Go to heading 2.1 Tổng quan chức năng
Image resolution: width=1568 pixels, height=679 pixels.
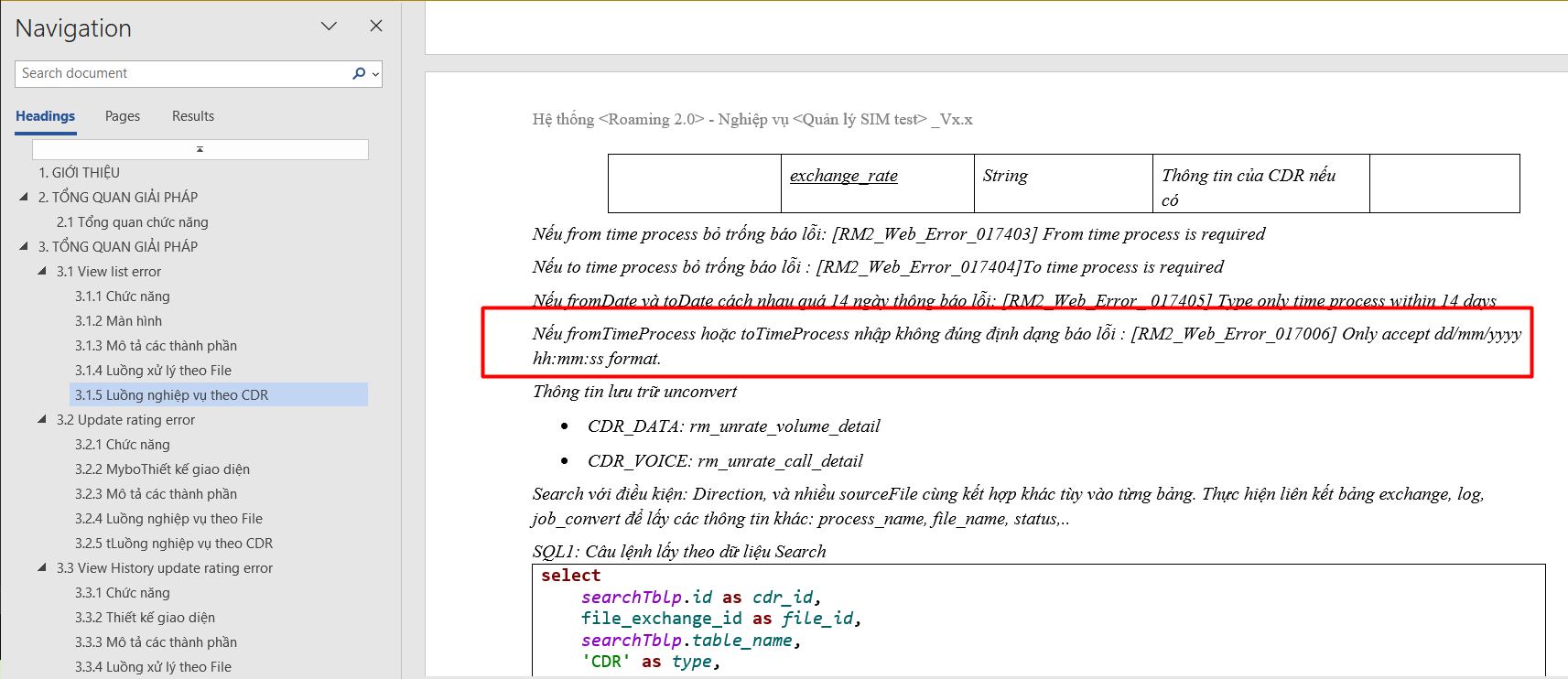(132, 222)
